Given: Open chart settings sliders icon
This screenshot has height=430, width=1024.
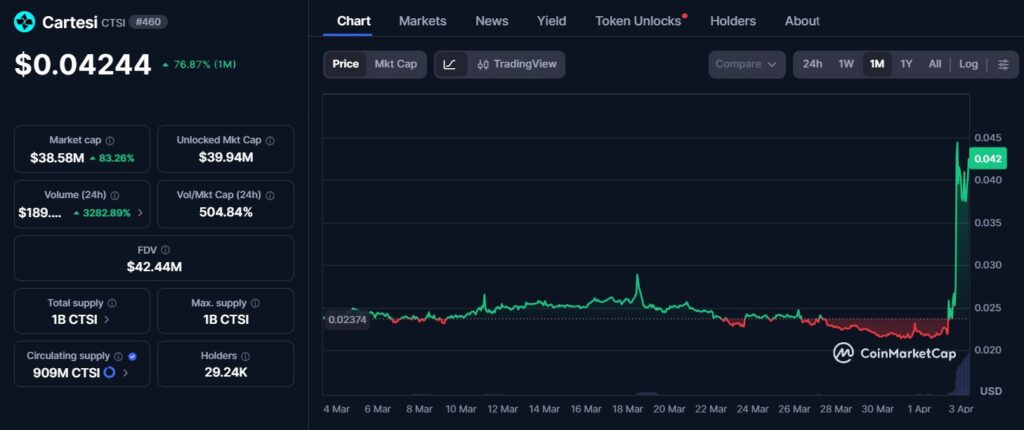Looking at the screenshot, I should [1002, 64].
